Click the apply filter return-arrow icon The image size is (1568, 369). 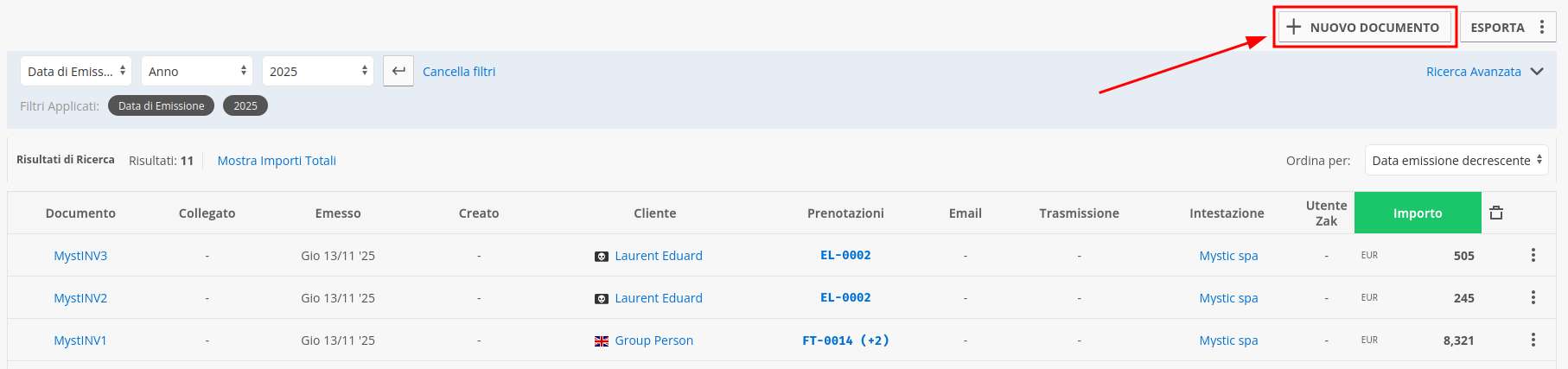point(398,71)
